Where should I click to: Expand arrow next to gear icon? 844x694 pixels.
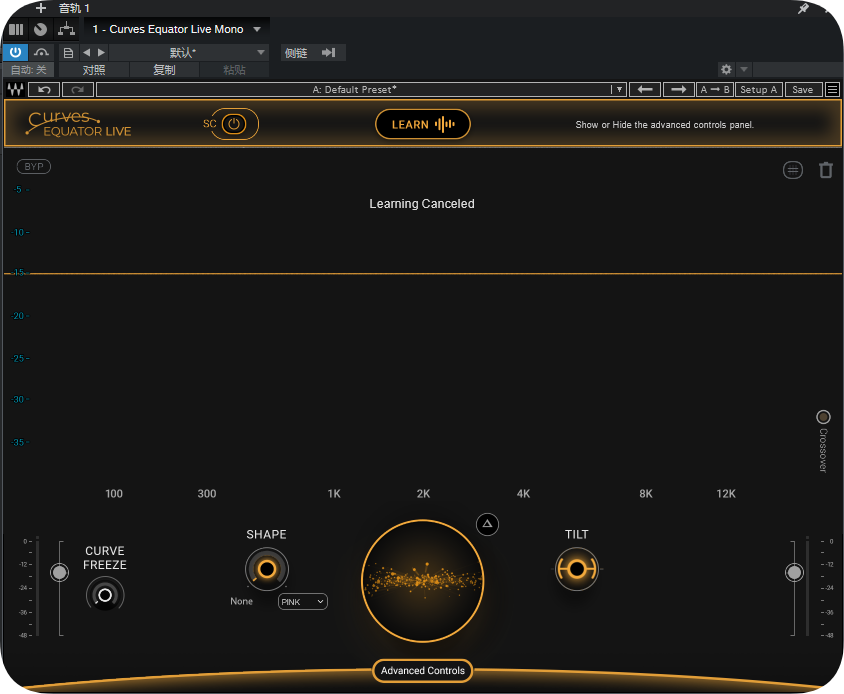click(x=744, y=69)
